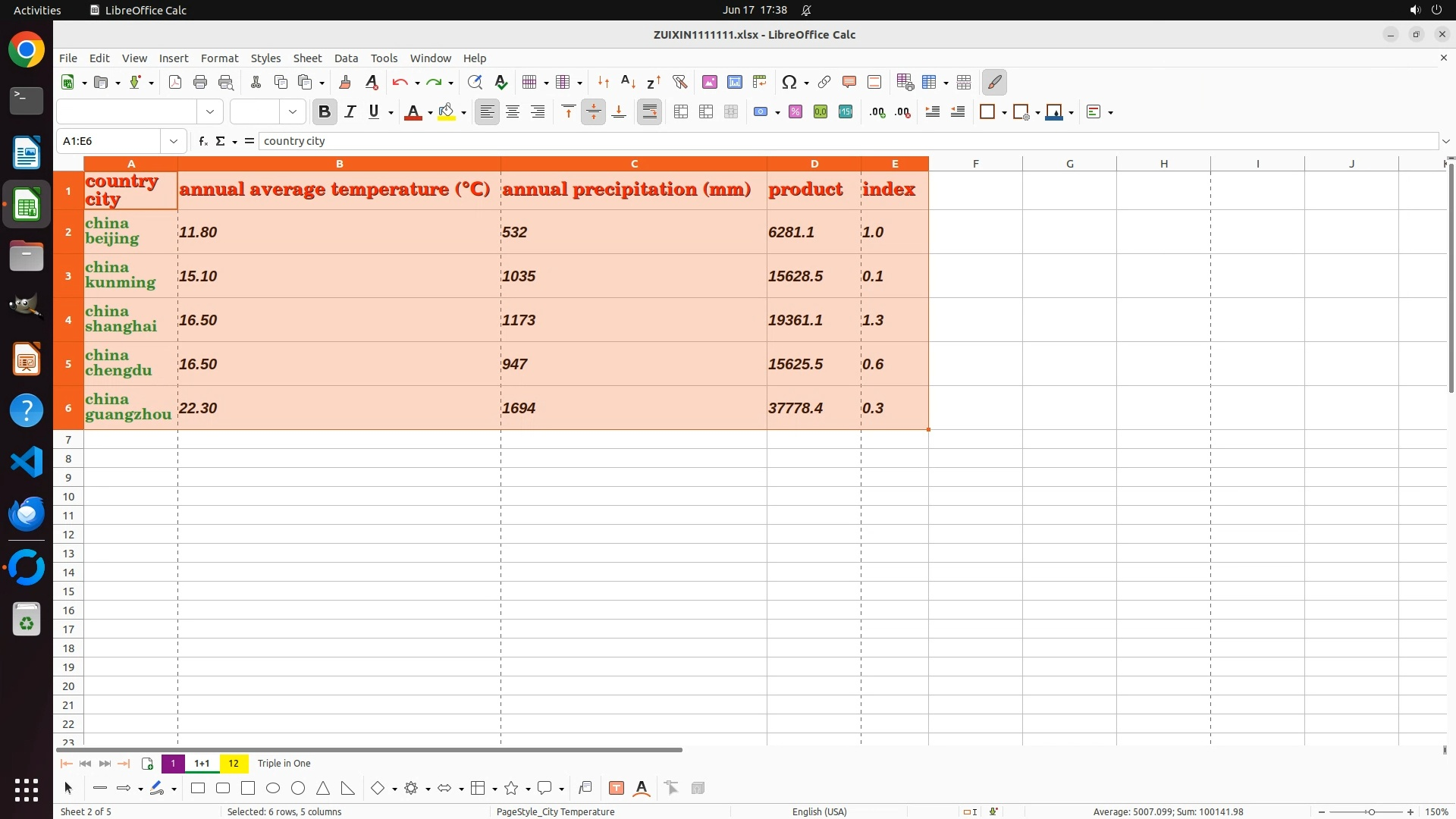The height and width of the screenshot is (819, 1456).
Task: Insert a chart using the chart icon
Action: coord(734,82)
